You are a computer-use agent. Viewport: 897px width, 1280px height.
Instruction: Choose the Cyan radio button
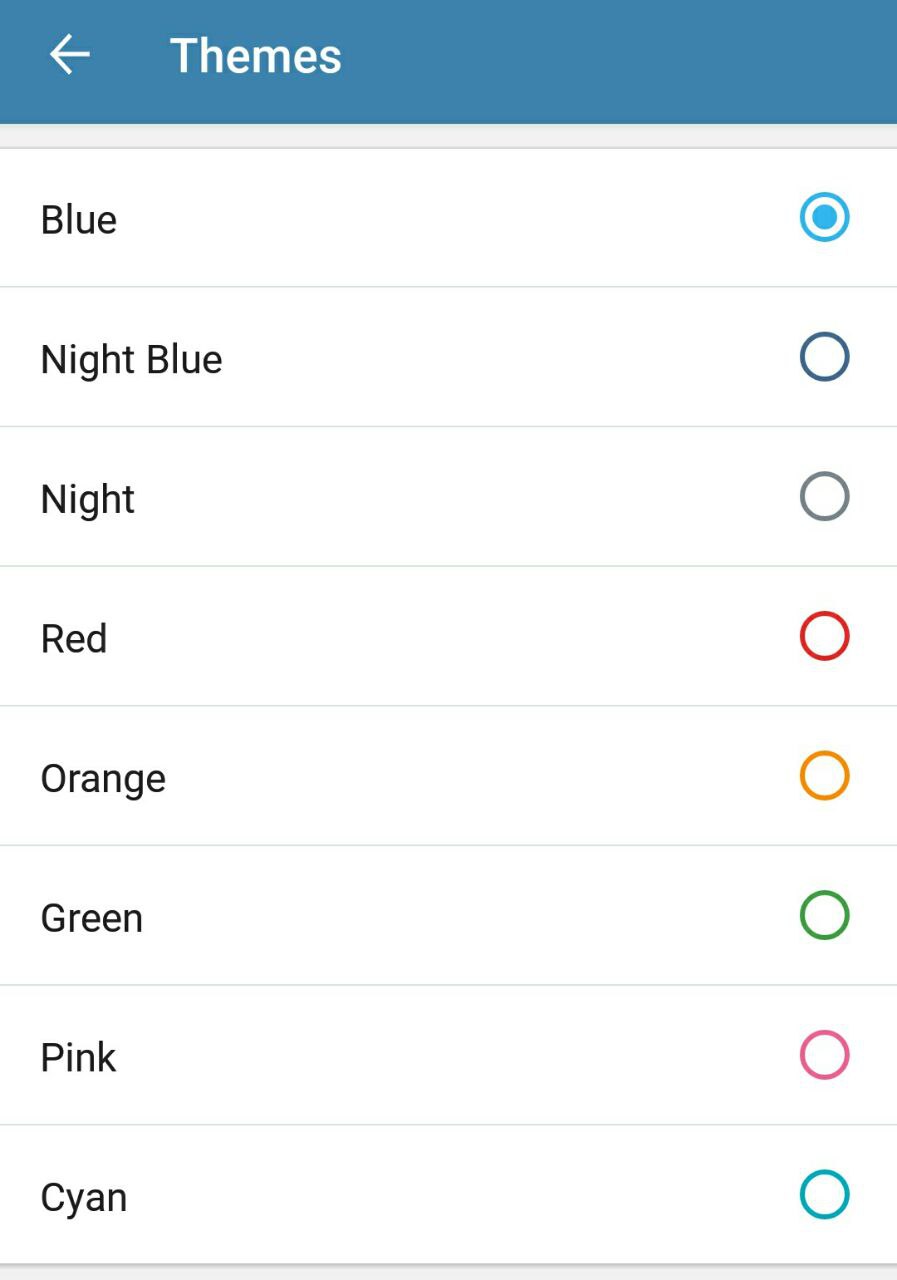point(824,1195)
